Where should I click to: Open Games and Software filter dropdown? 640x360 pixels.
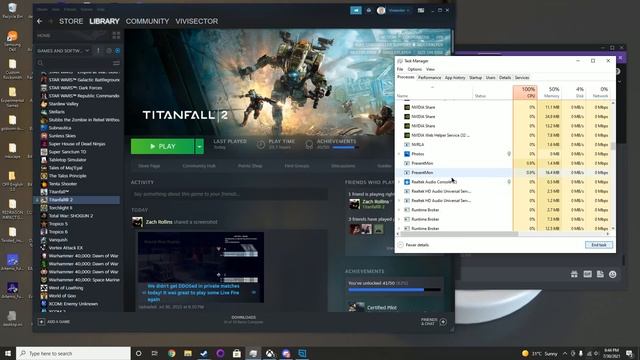point(63,51)
